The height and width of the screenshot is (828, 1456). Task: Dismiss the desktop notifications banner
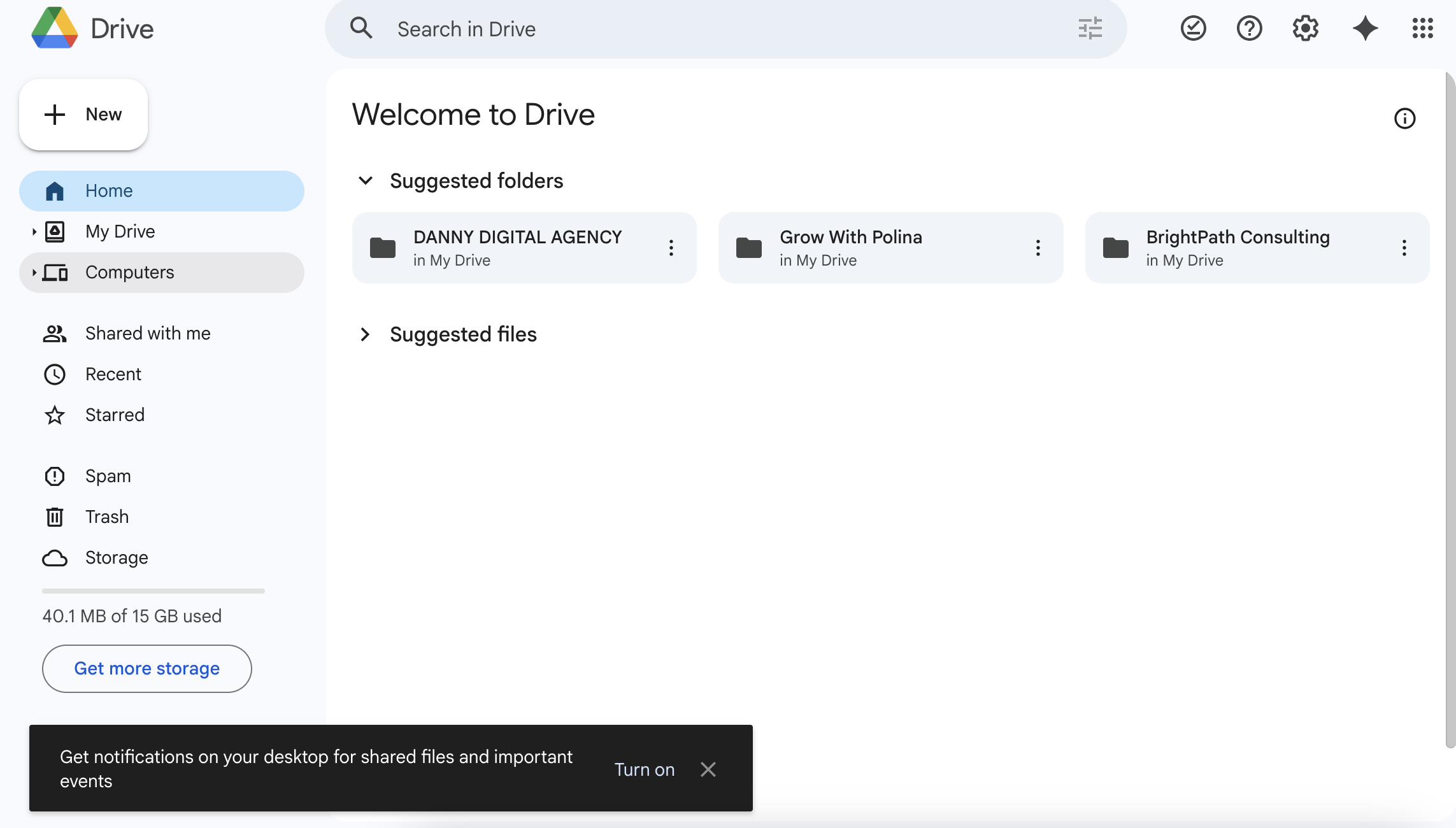[708, 769]
